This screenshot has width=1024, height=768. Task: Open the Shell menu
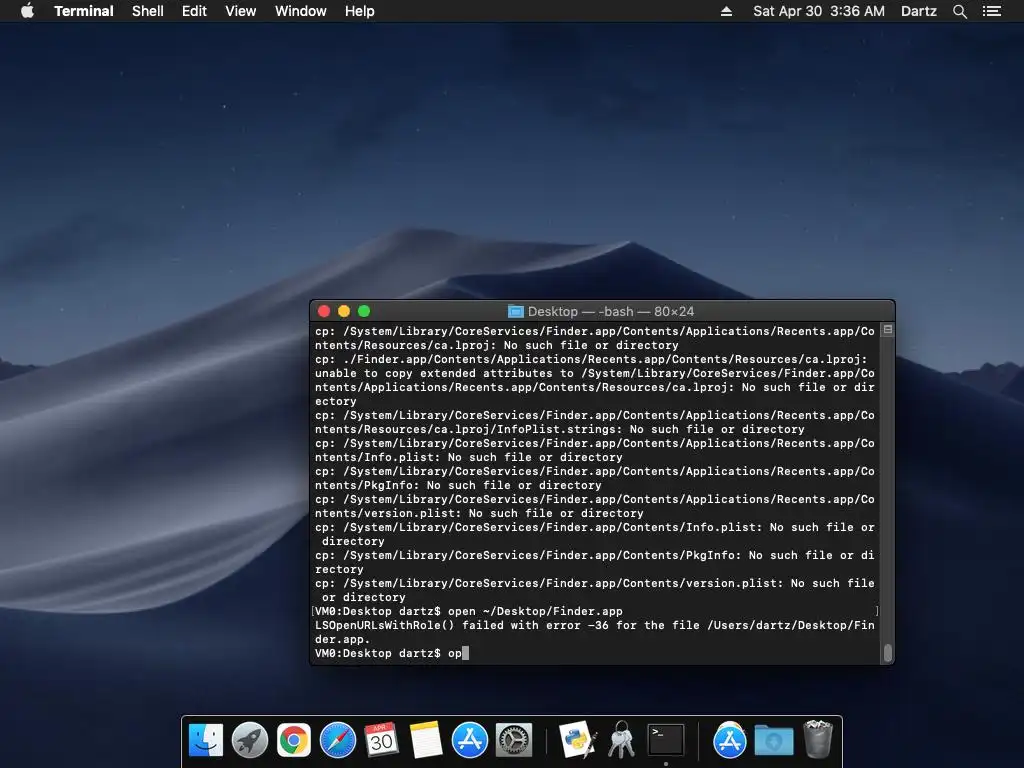[148, 11]
